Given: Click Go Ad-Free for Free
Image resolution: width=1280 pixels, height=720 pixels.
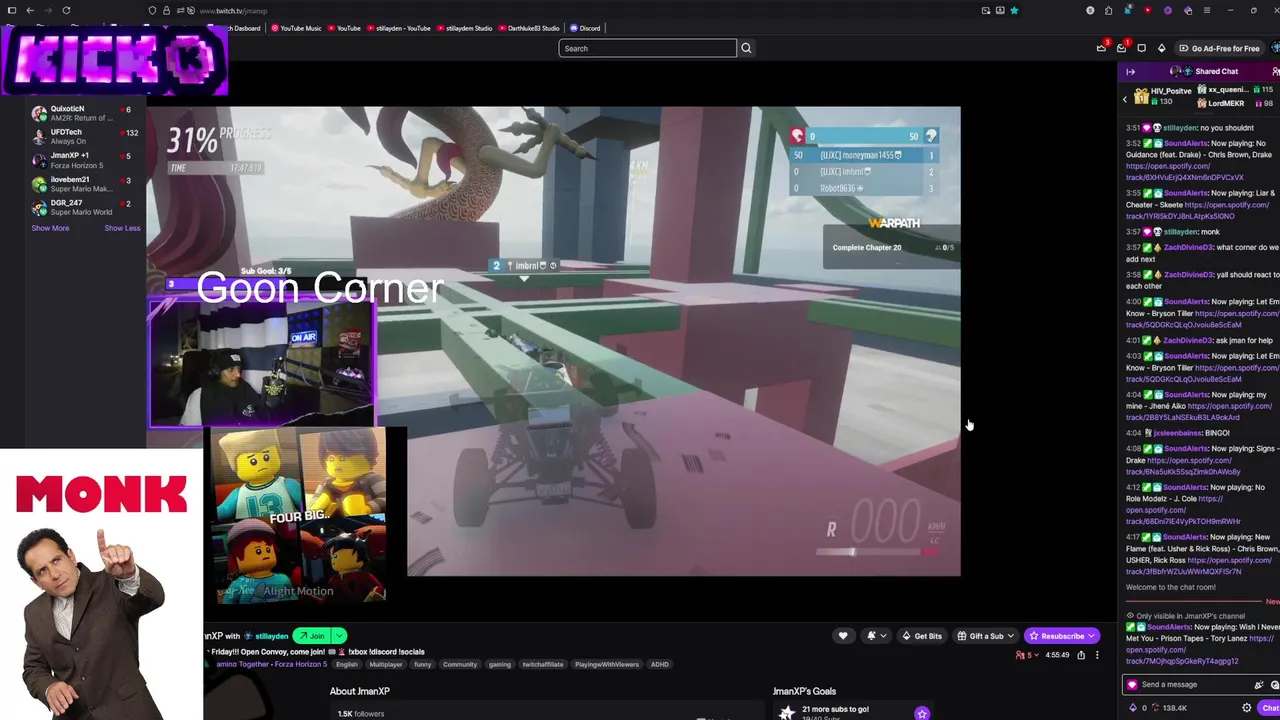Looking at the screenshot, I should (1219, 48).
